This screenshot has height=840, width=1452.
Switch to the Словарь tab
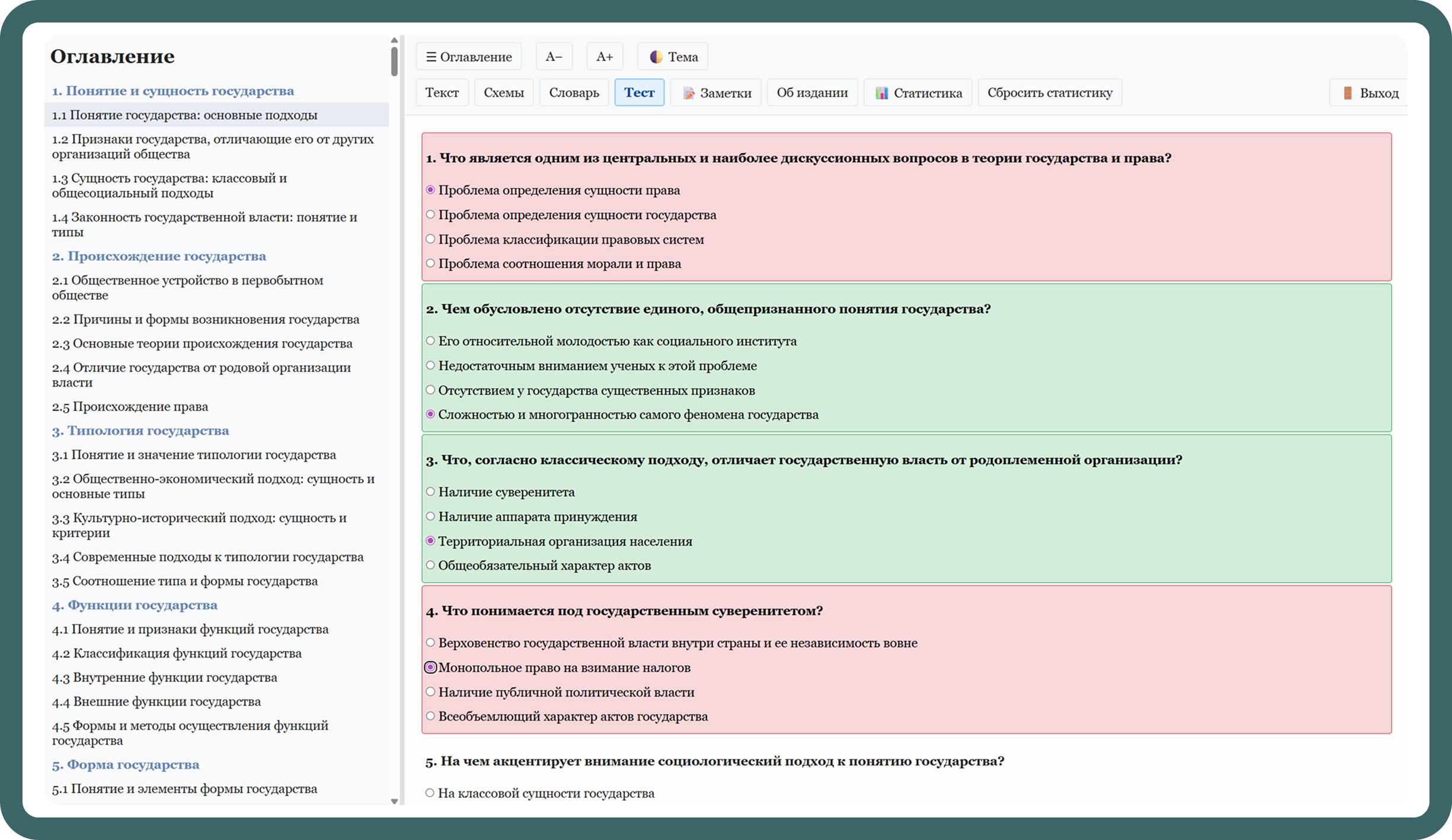tap(573, 93)
